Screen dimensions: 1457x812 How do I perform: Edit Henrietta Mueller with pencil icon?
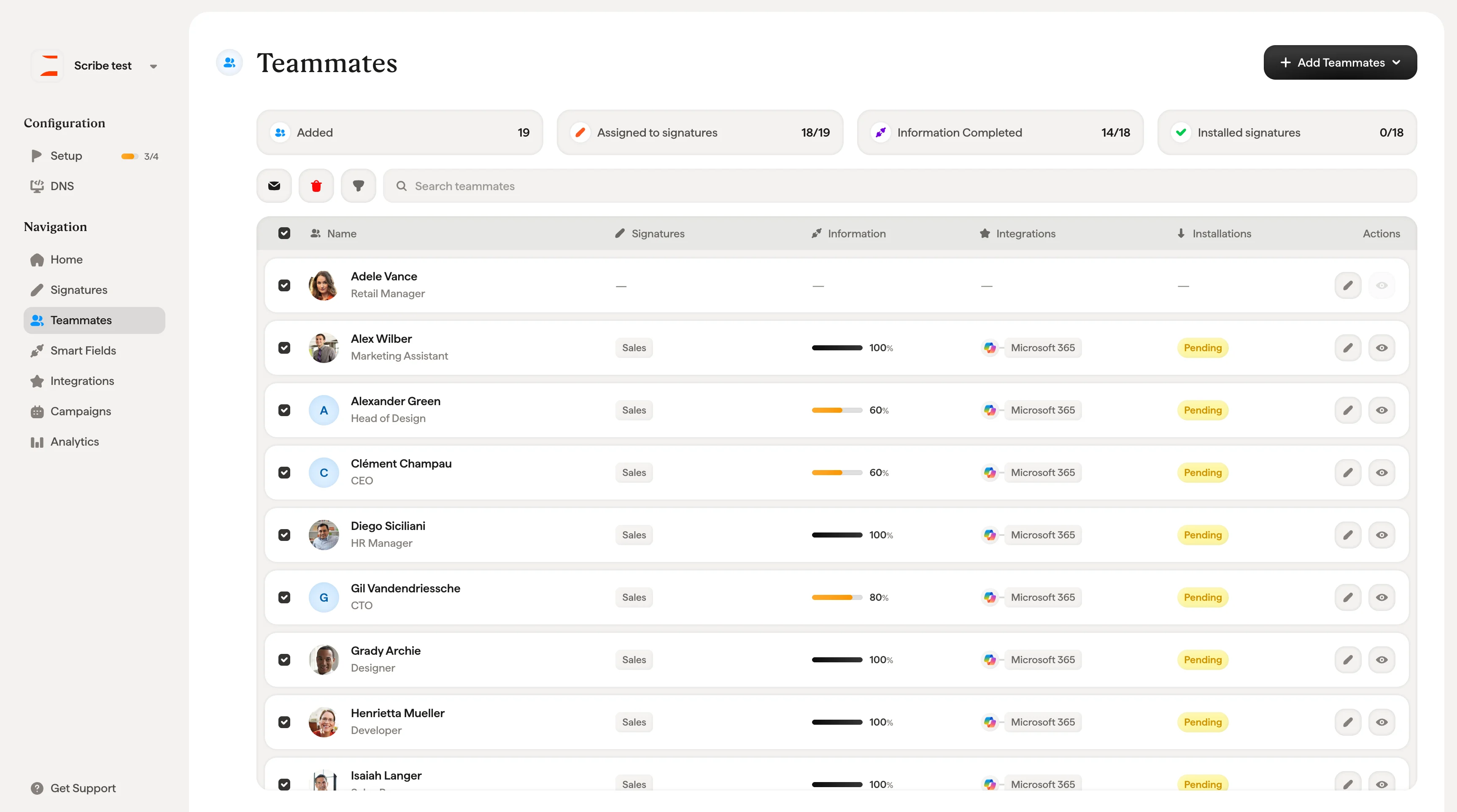(x=1348, y=722)
